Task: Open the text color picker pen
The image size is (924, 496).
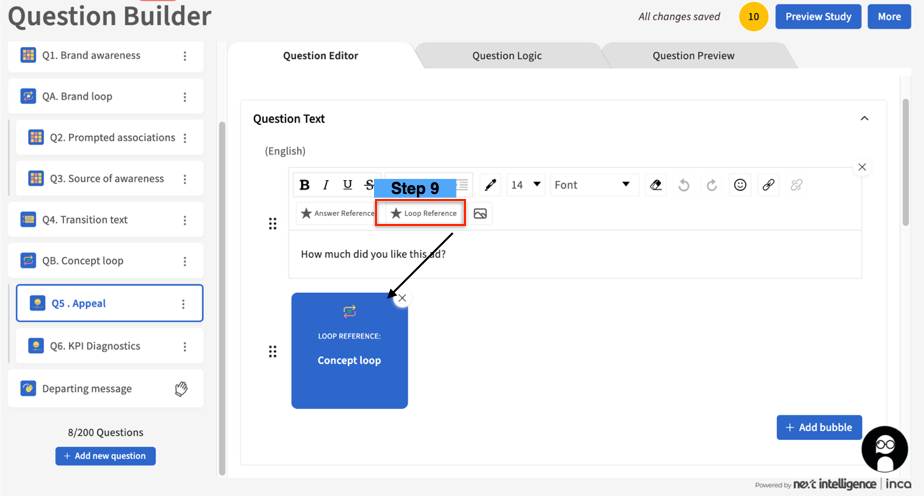Action: tap(490, 185)
